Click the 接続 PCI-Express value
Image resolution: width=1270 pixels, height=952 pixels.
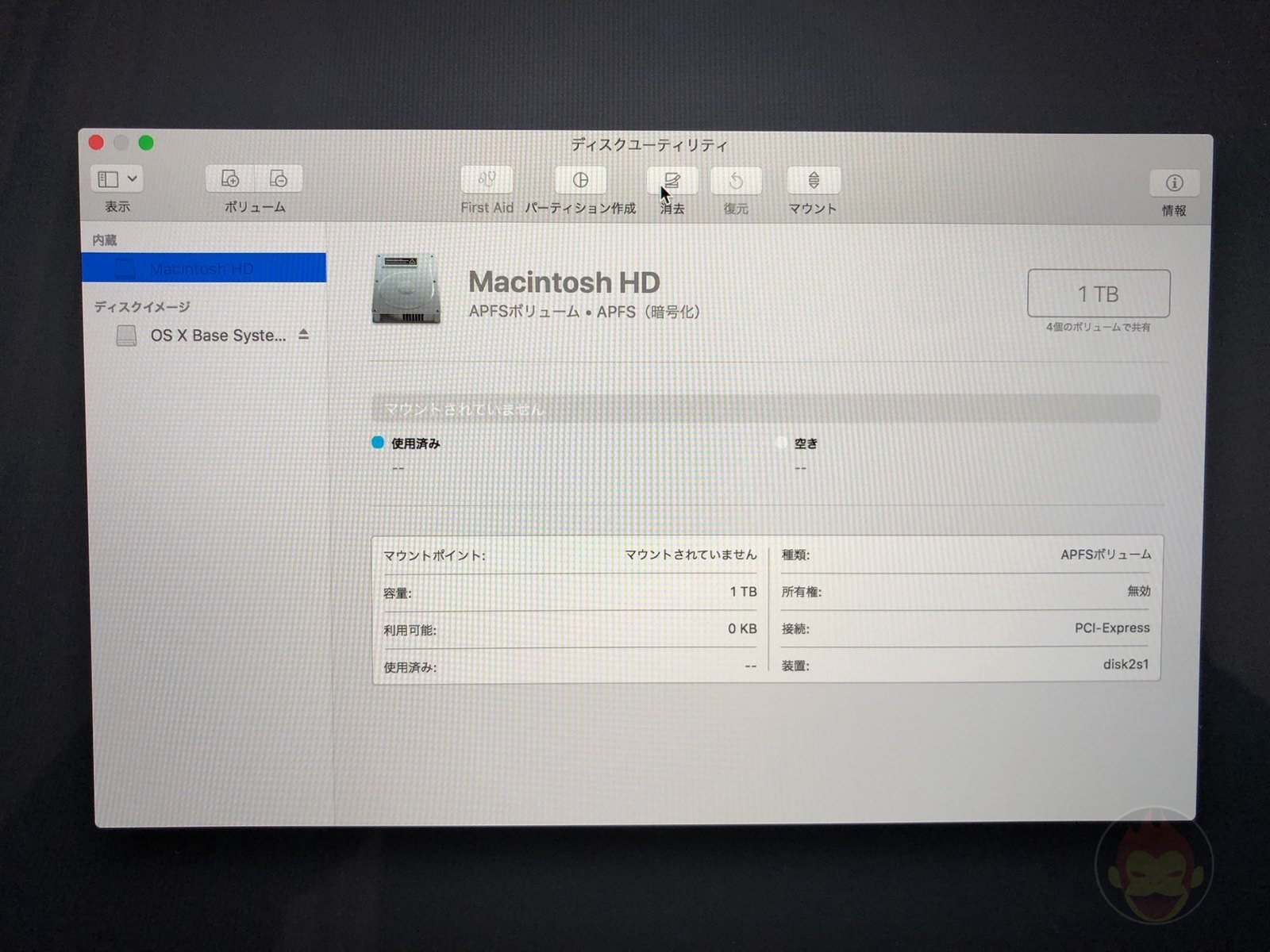coord(1112,628)
